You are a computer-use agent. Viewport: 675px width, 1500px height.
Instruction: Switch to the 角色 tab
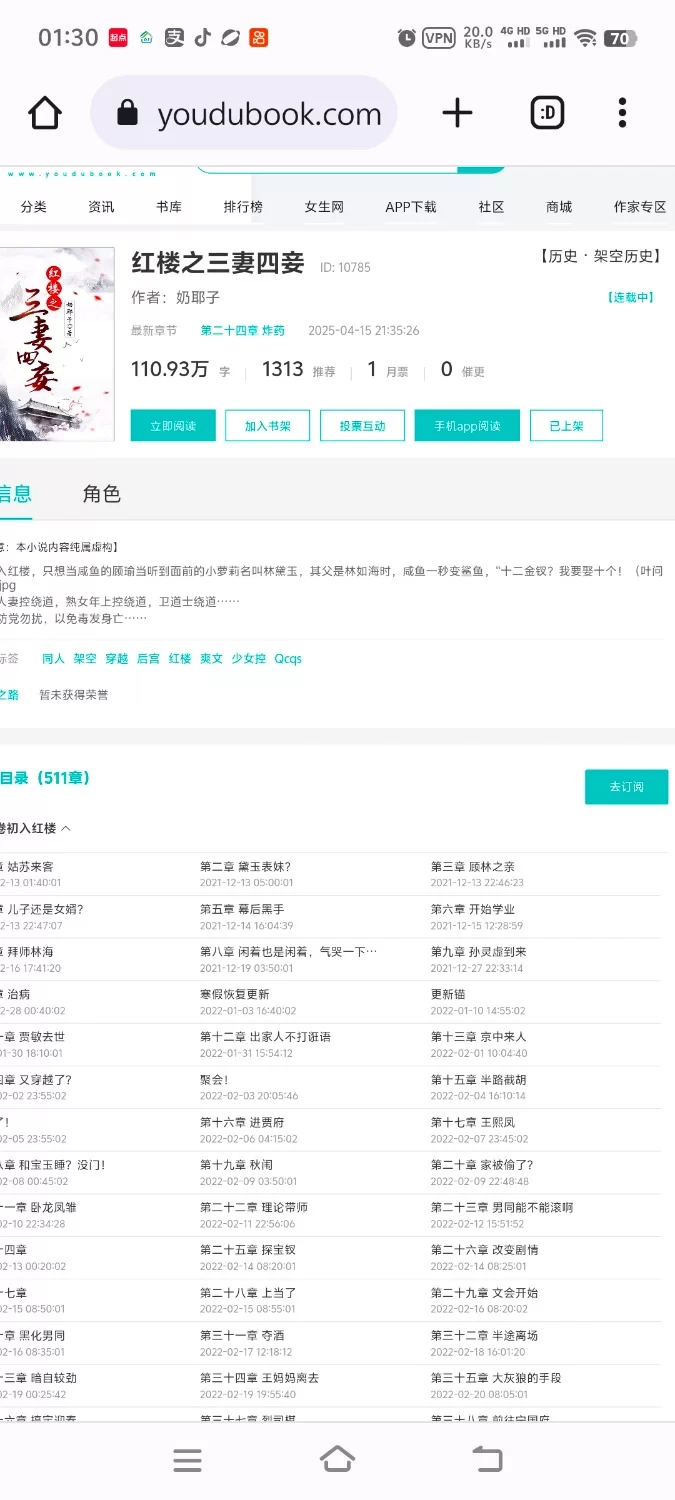click(101, 494)
